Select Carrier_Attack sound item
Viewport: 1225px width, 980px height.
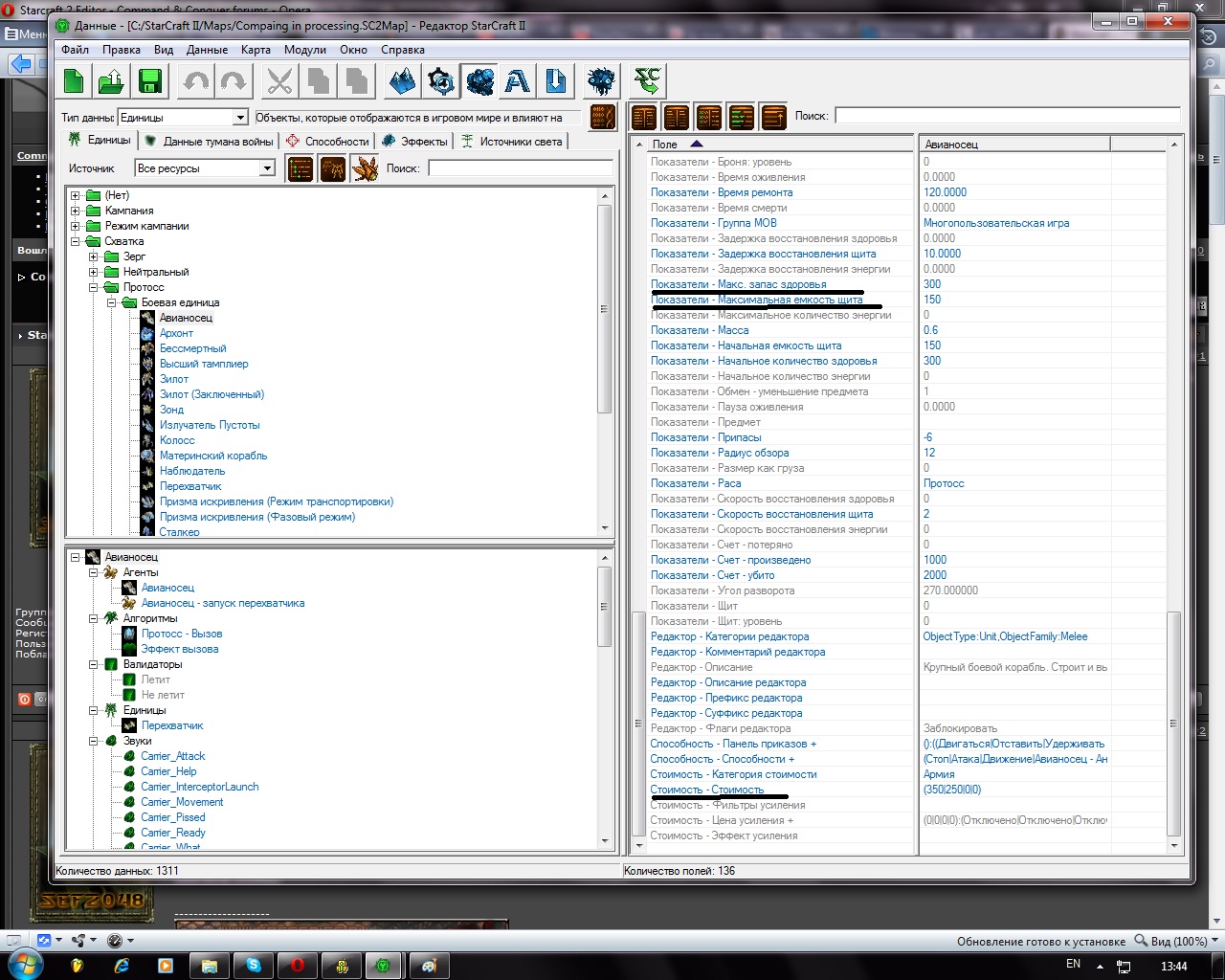coord(173,756)
